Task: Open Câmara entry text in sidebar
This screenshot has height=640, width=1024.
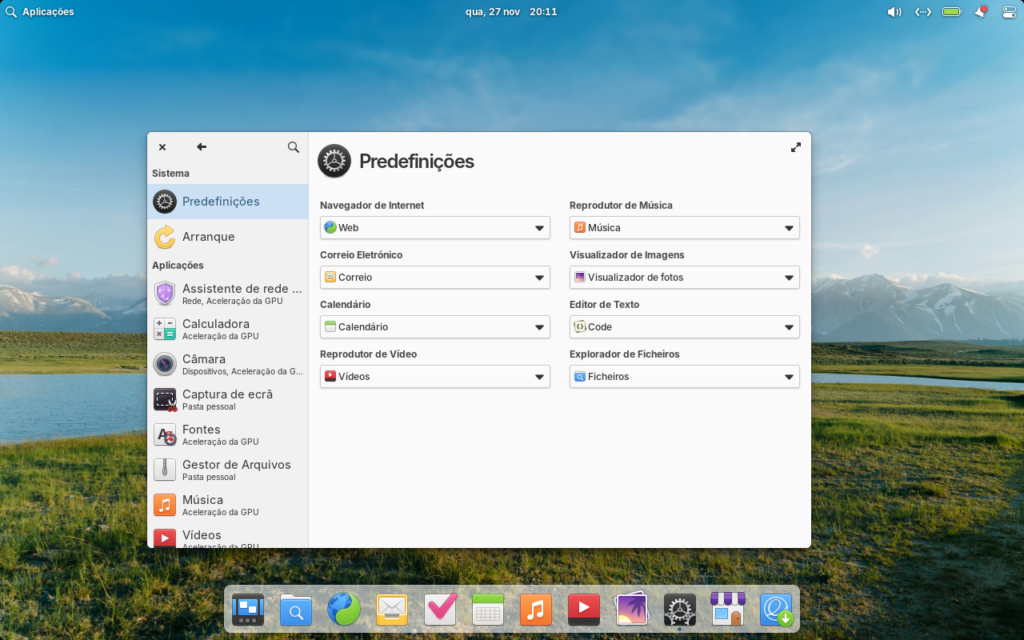Action: [x=204, y=359]
